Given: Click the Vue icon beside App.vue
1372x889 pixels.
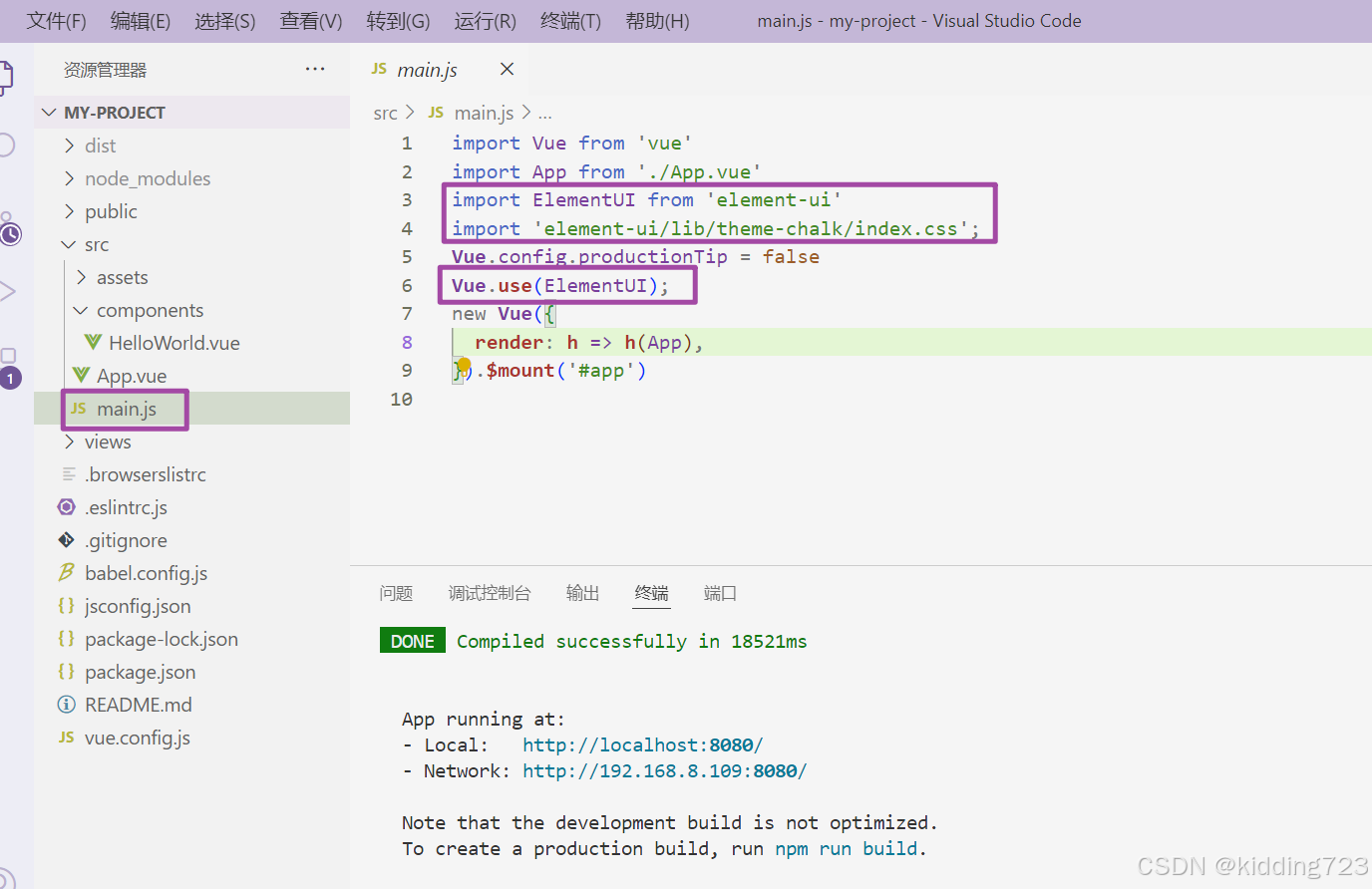Looking at the screenshot, I should click(x=81, y=375).
